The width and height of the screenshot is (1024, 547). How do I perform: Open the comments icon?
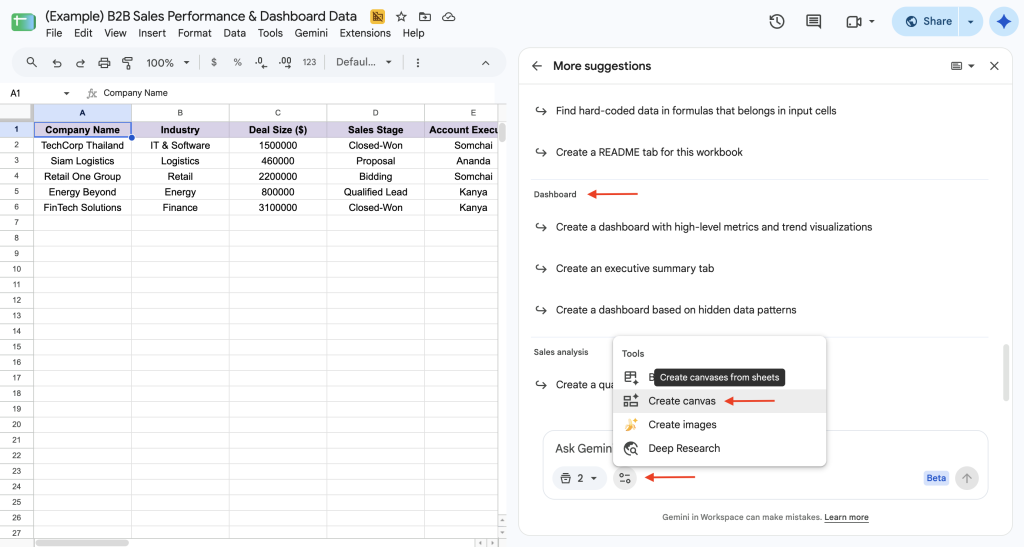814,22
